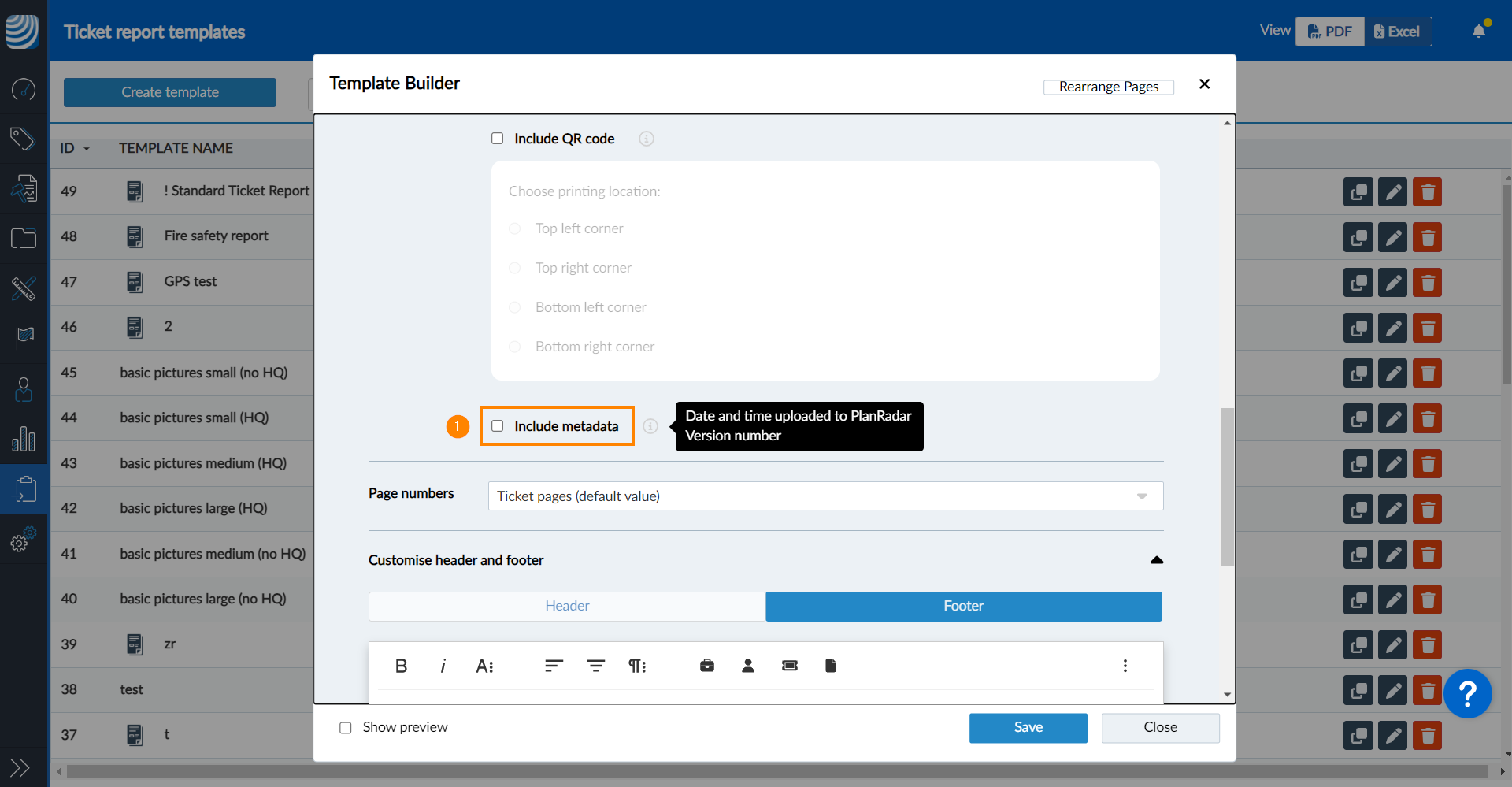Enable the Include QR code checkbox
The height and width of the screenshot is (787, 1512).
coord(498,139)
